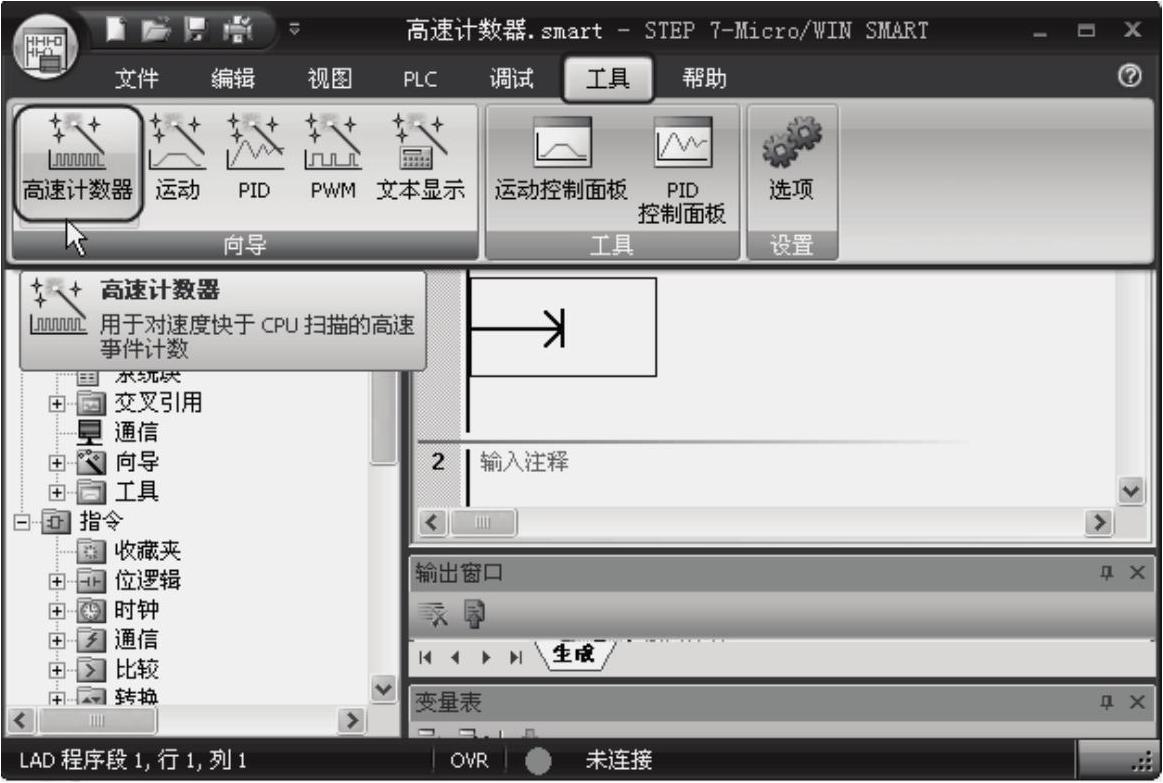Collapse the Instructions (指令) node
The width and height of the screenshot is (1163, 783).
(22, 522)
